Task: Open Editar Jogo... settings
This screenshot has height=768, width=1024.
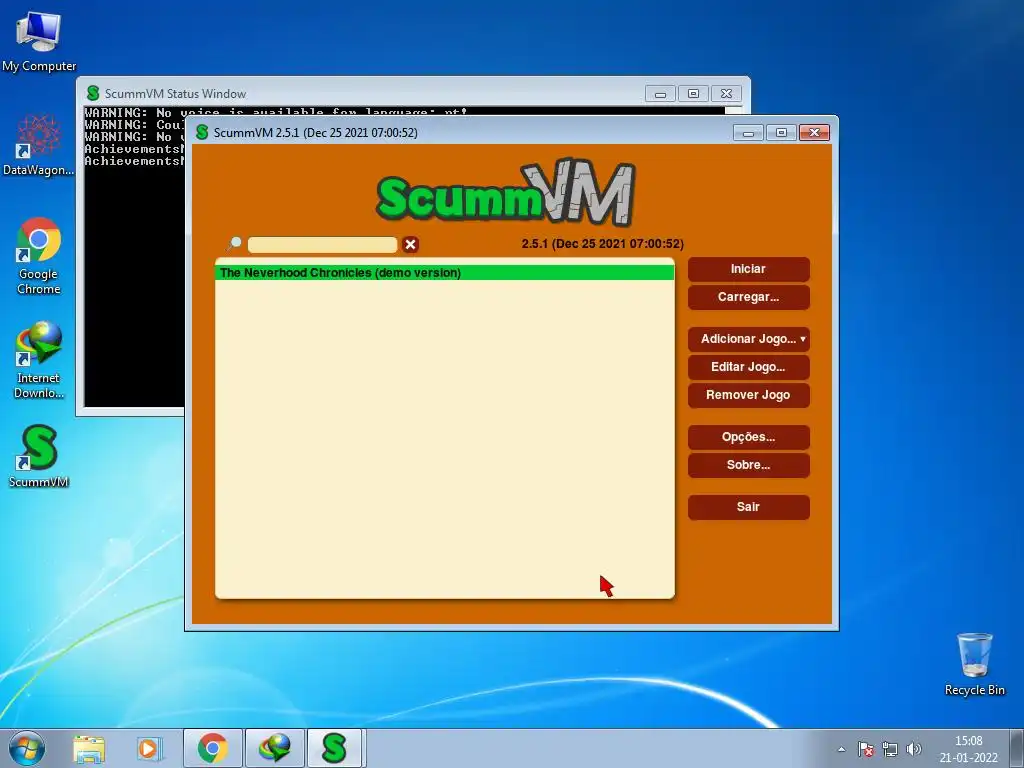Action: pyautogui.click(x=748, y=367)
